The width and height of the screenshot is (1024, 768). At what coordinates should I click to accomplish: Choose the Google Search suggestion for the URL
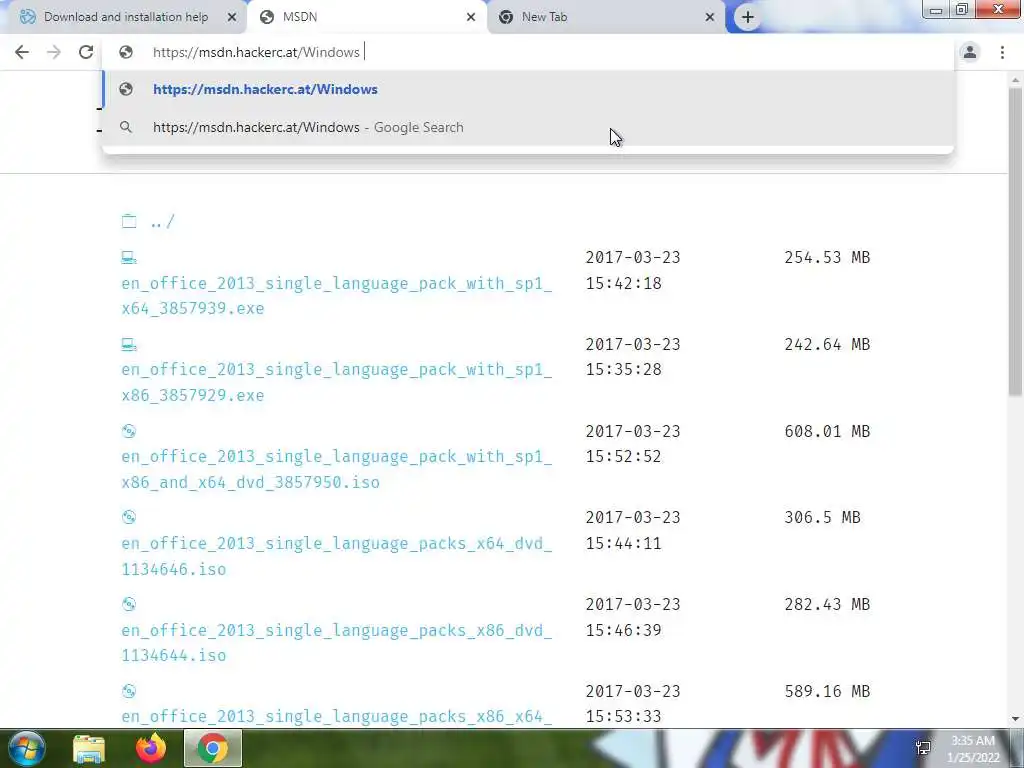528,127
